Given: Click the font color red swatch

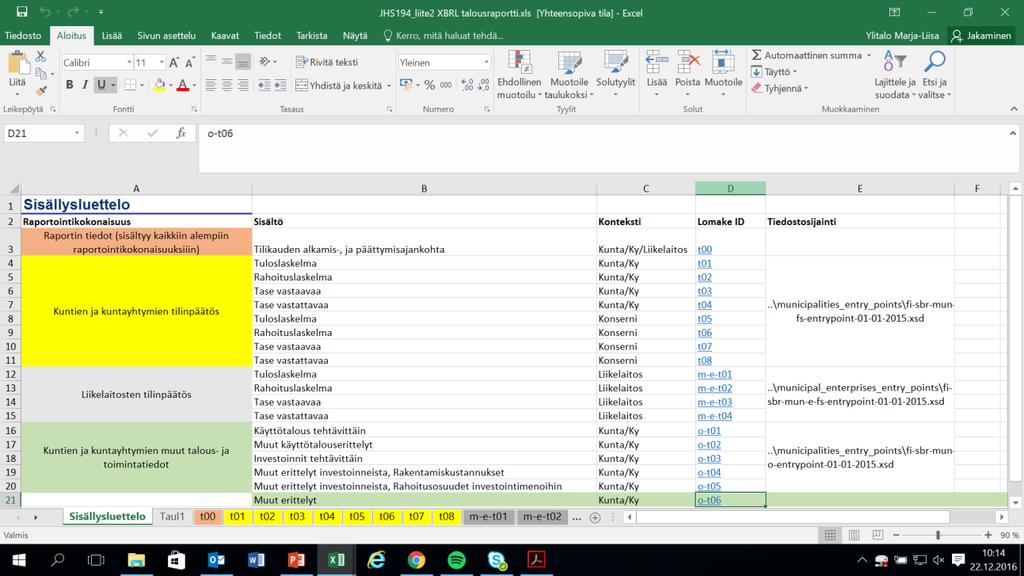Looking at the screenshot, I should [x=182, y=85].
